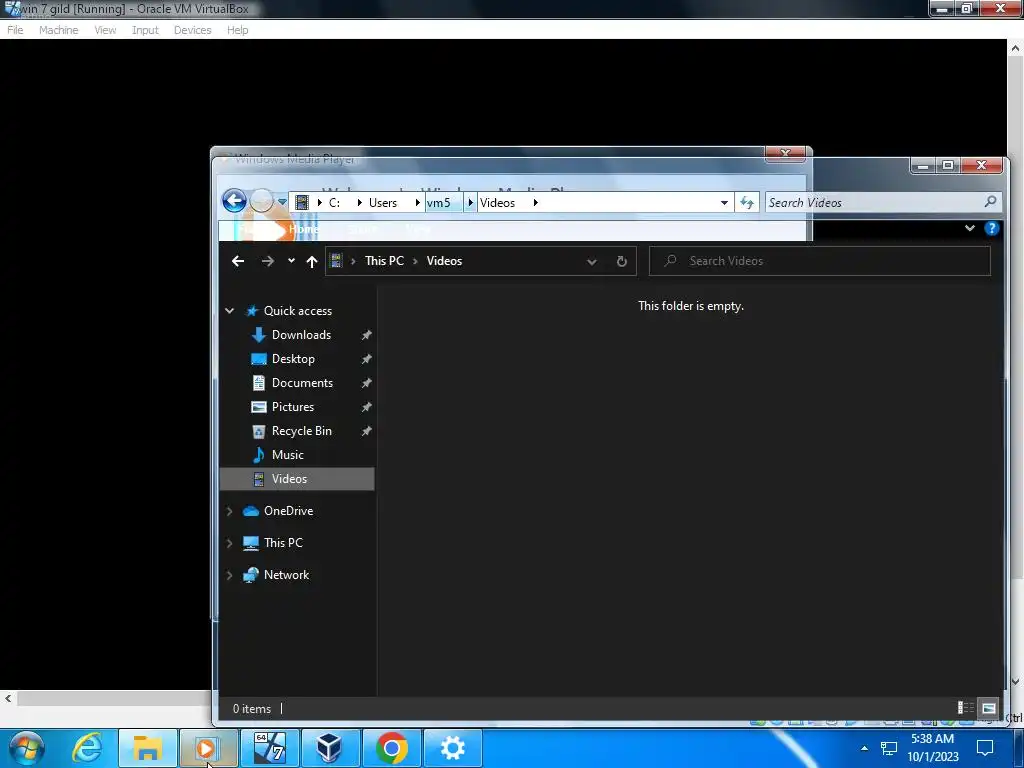Open Downloads in Quick access
The width and height of the screenshot is (1024, 768).
pyautogui.click(x=301, y=335)
